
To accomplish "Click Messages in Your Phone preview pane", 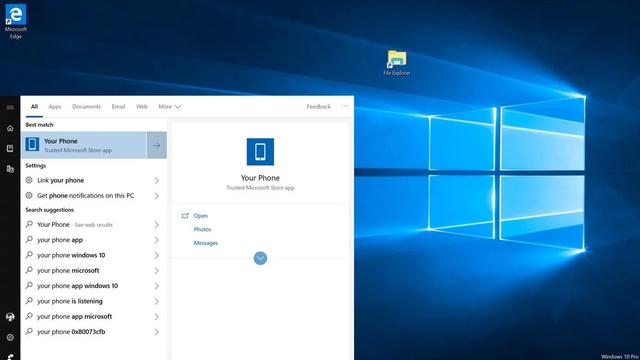I will [206, 243].
